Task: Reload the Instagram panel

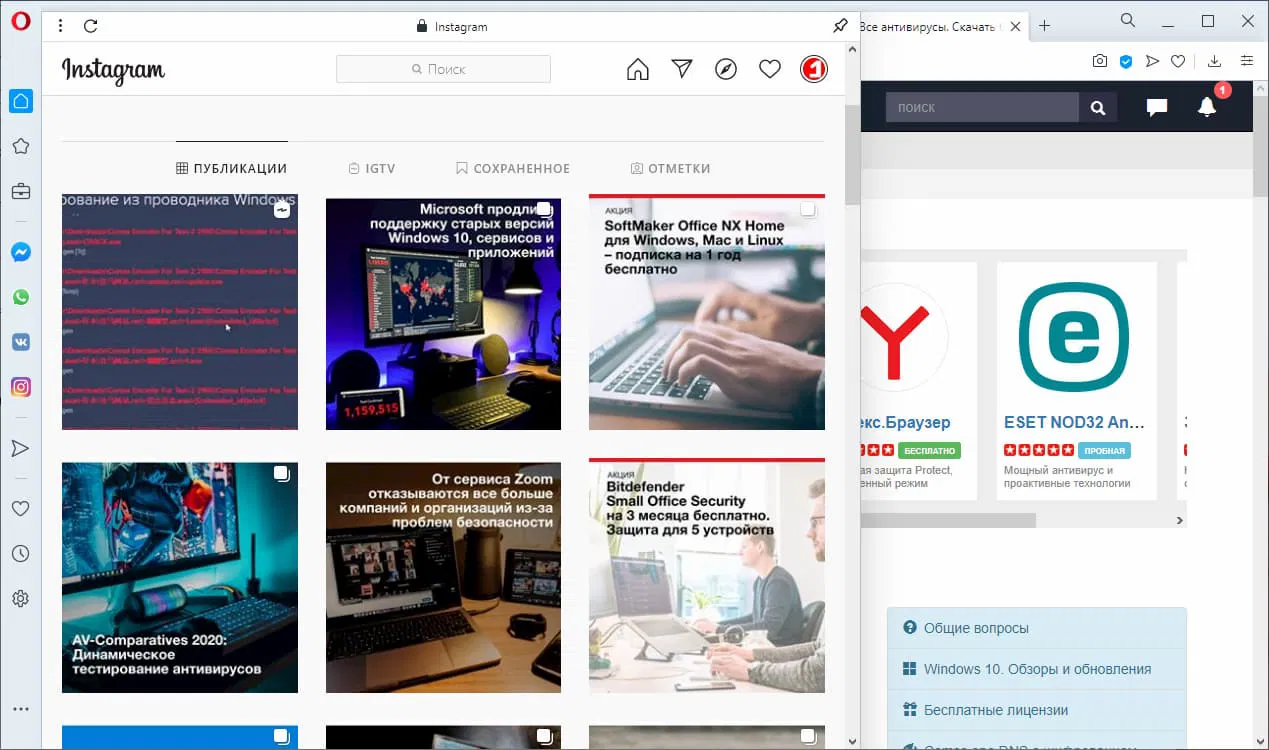Action: tap(91, 26)
